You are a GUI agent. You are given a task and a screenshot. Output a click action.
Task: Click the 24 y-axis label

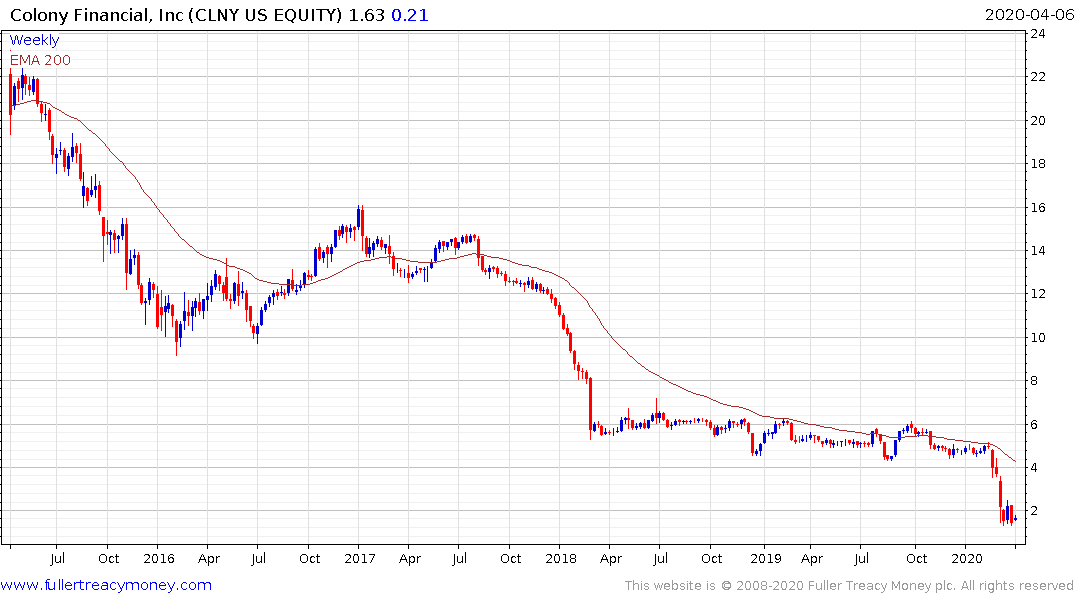(x=1038, y=34)
